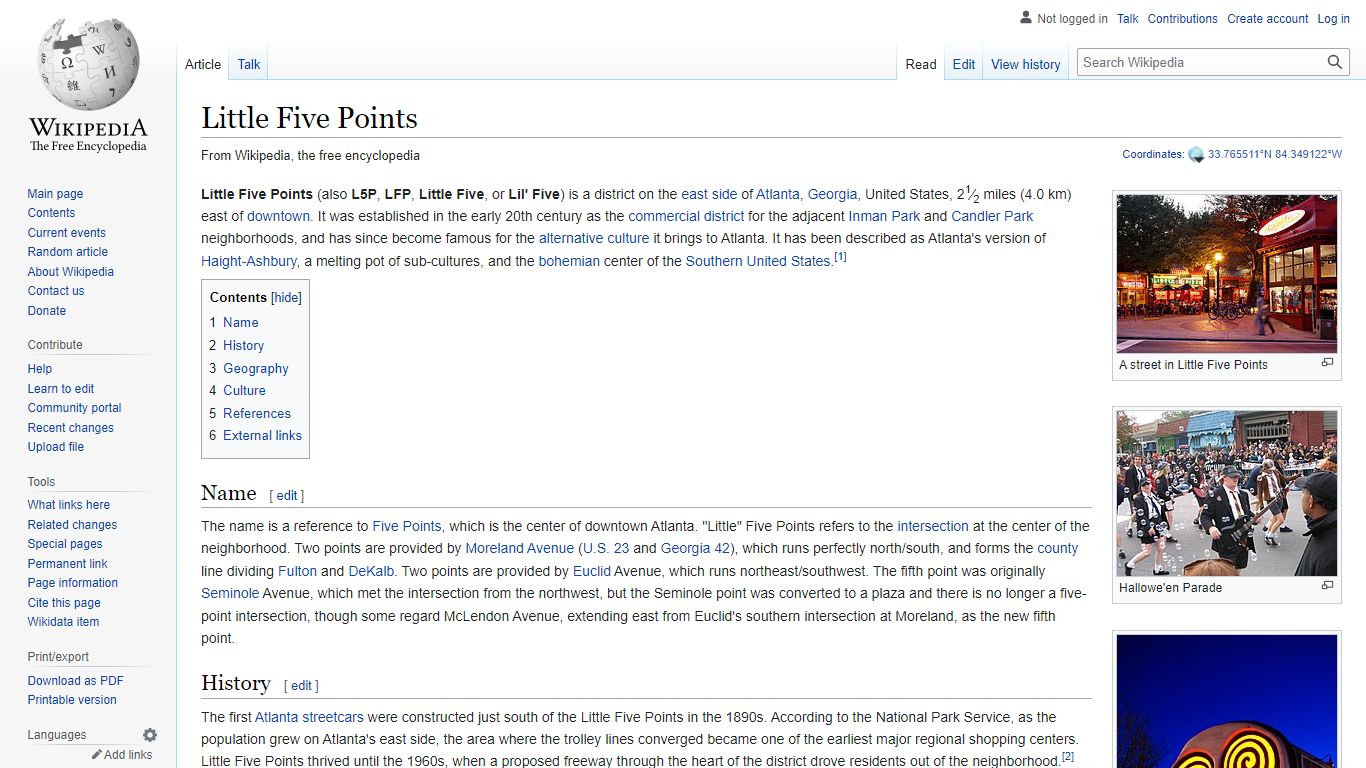This screenshot has height=768, width=1366.
Task: Click Cite this page
Action: point(64,602)
